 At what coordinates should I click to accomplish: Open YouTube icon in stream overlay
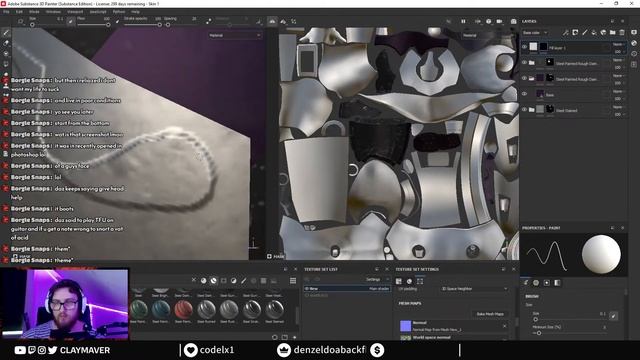click(x=20, y=350)
